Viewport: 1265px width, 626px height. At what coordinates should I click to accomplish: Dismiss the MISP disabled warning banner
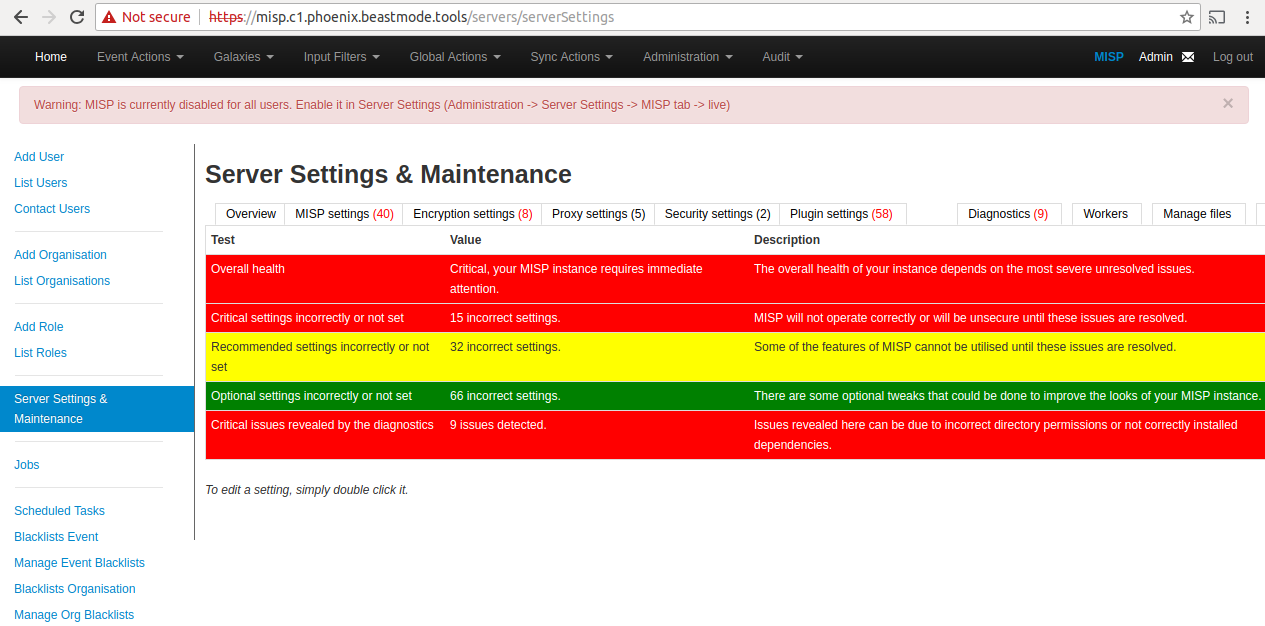(x=1228, y=103)
